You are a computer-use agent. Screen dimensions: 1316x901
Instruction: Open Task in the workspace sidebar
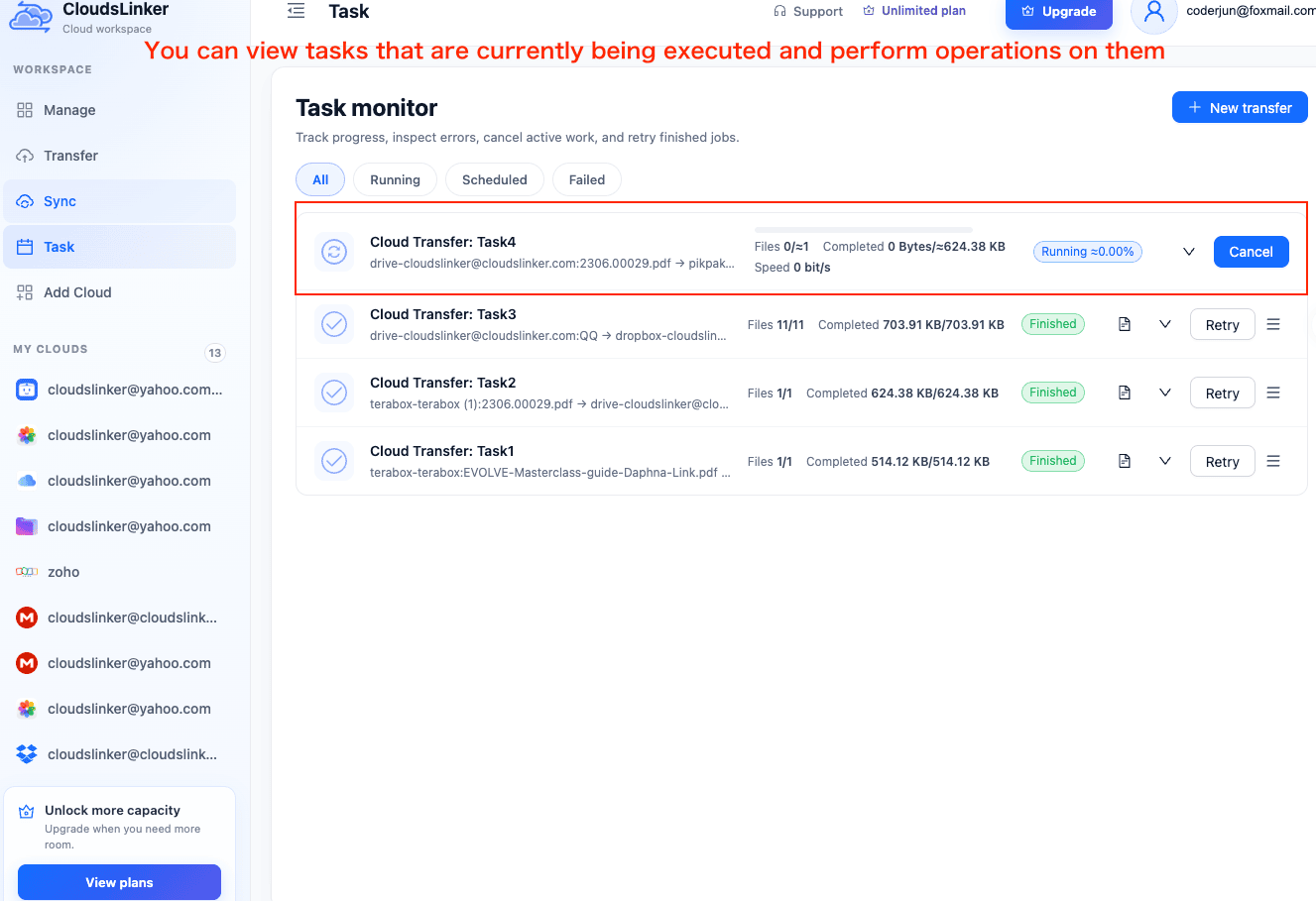tap(119, 247)
